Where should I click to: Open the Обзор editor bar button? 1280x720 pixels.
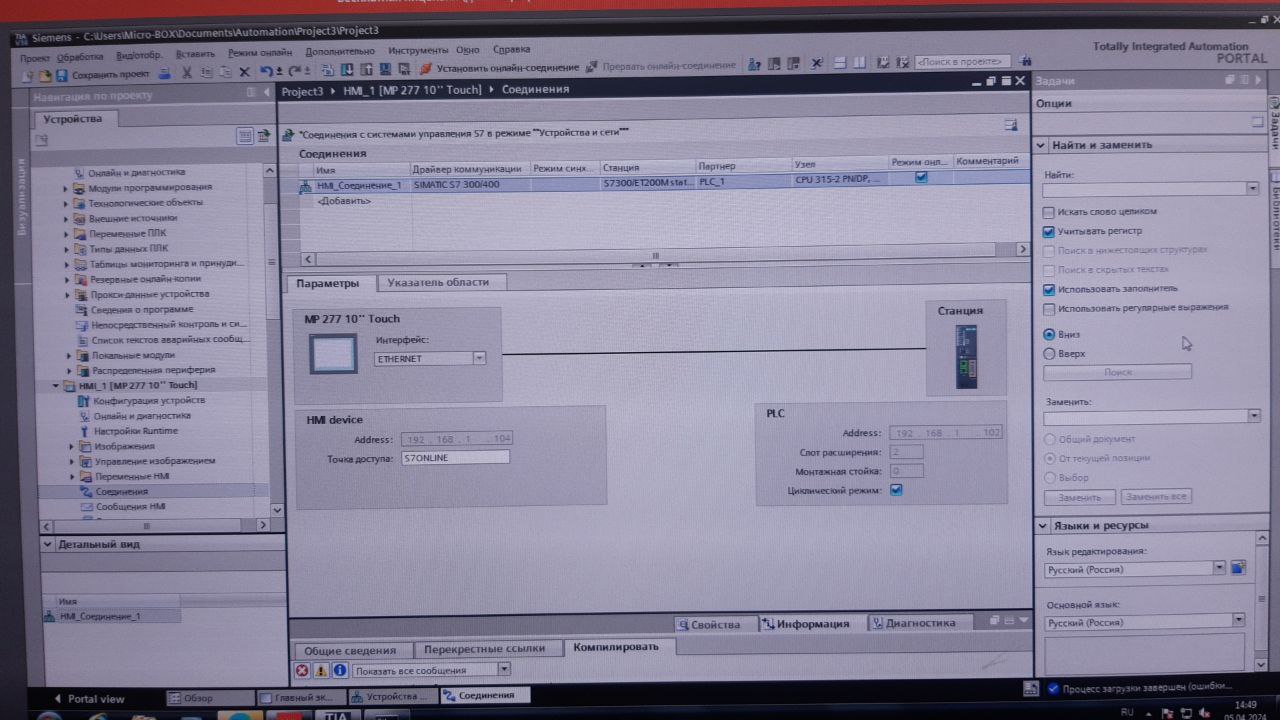208,697
